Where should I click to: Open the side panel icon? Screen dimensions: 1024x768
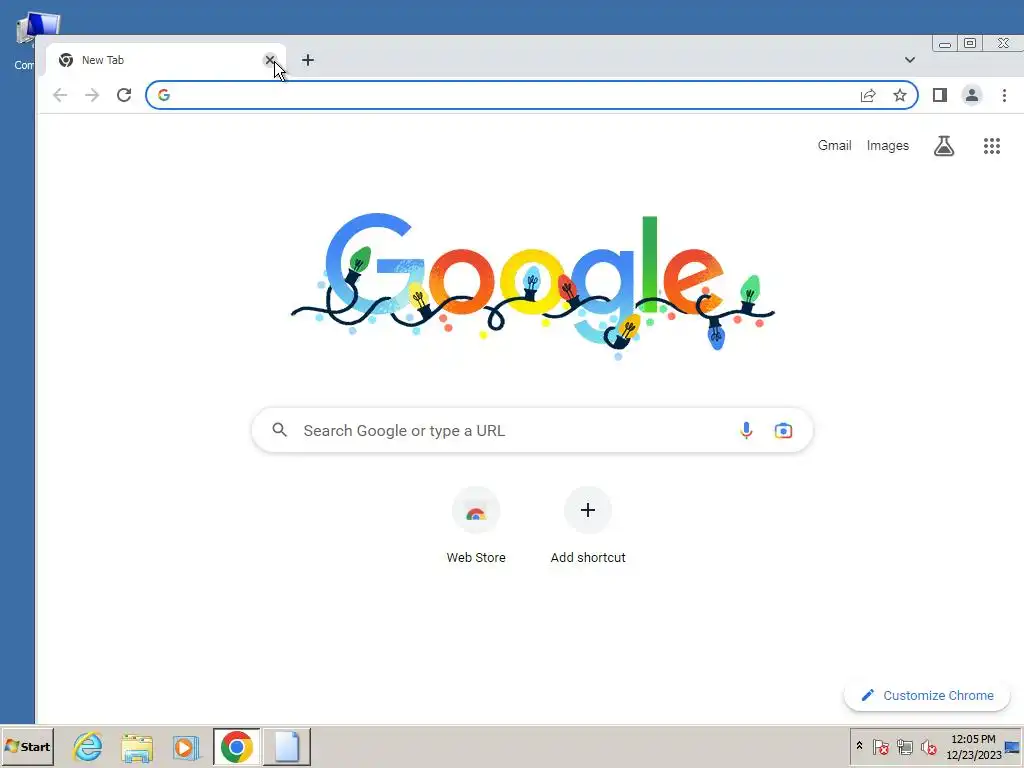(x=940, y=95)
